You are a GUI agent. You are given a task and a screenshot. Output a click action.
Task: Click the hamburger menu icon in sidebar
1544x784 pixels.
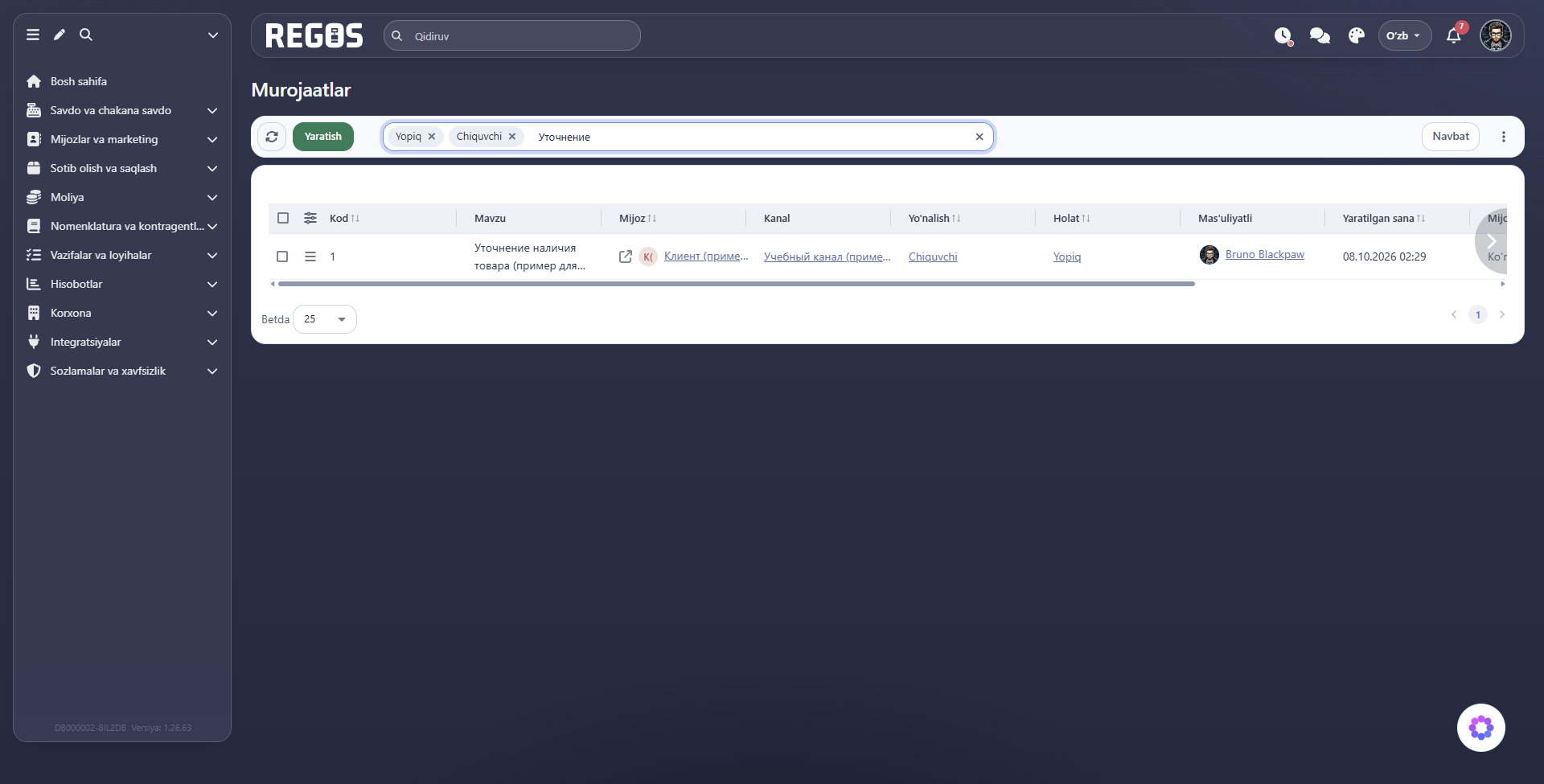click(33, 35)
